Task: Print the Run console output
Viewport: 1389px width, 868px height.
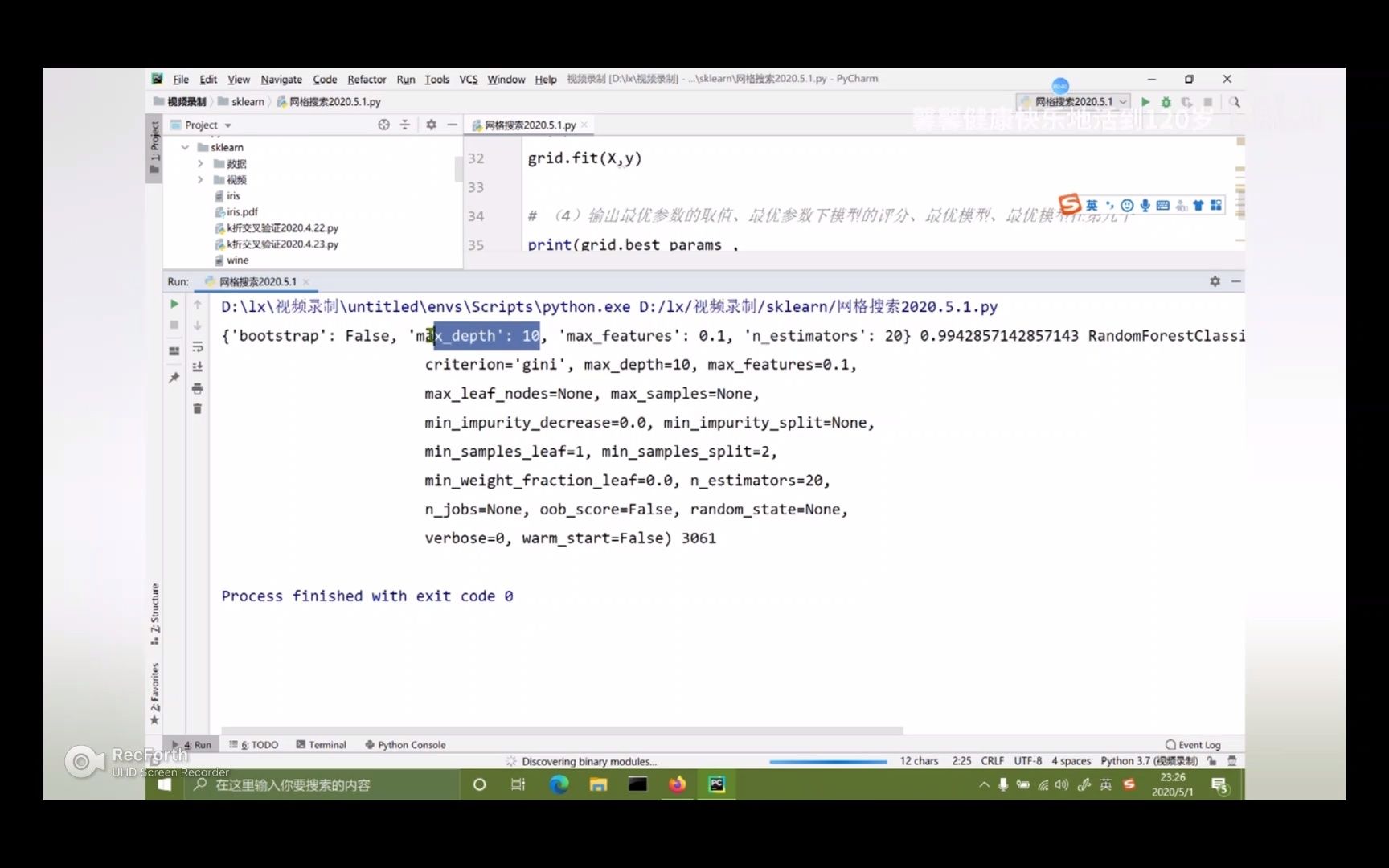Action: [x=198, y=388]
